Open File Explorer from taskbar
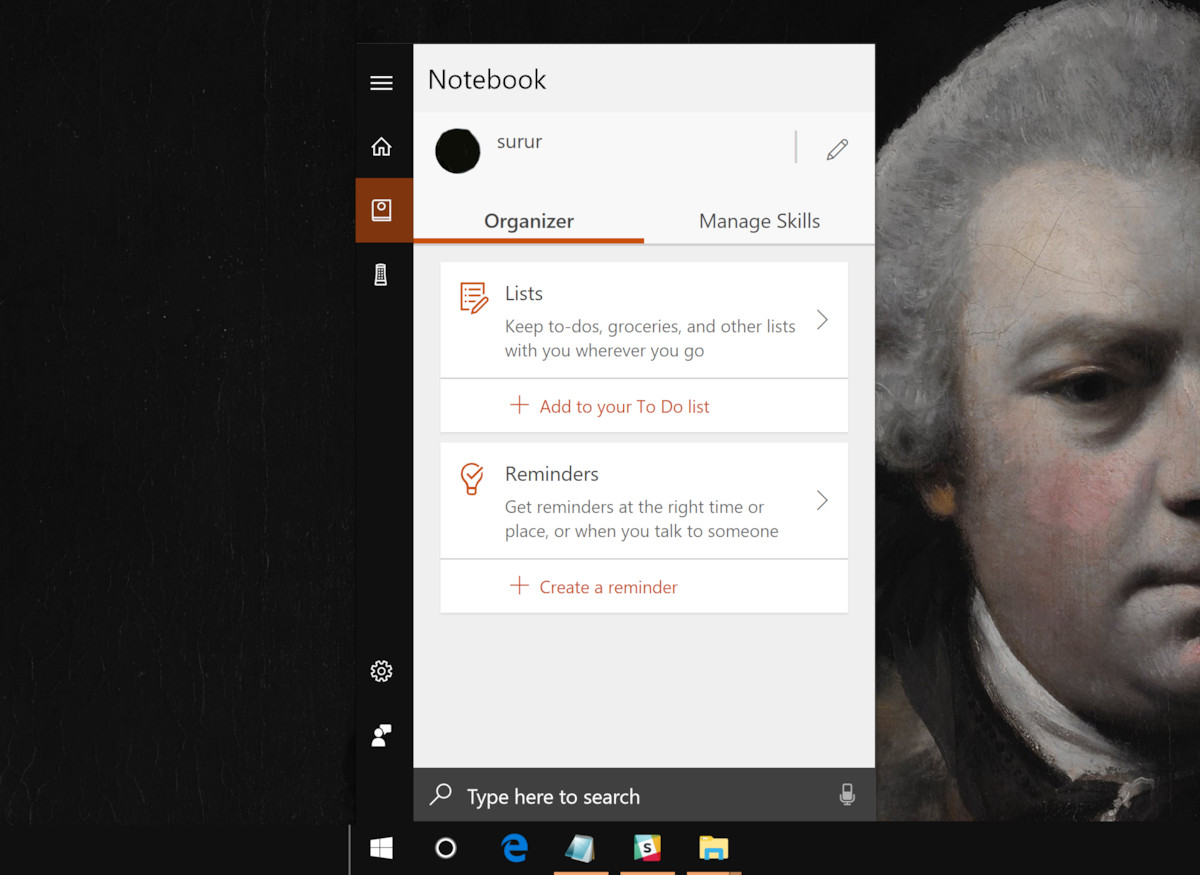 tap(713, 849)
